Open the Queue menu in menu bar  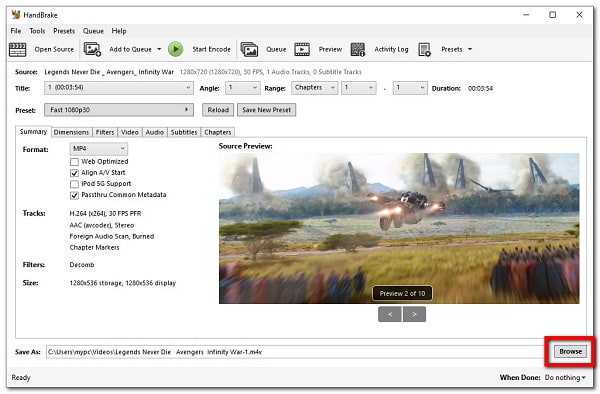(x=93, y=31)
